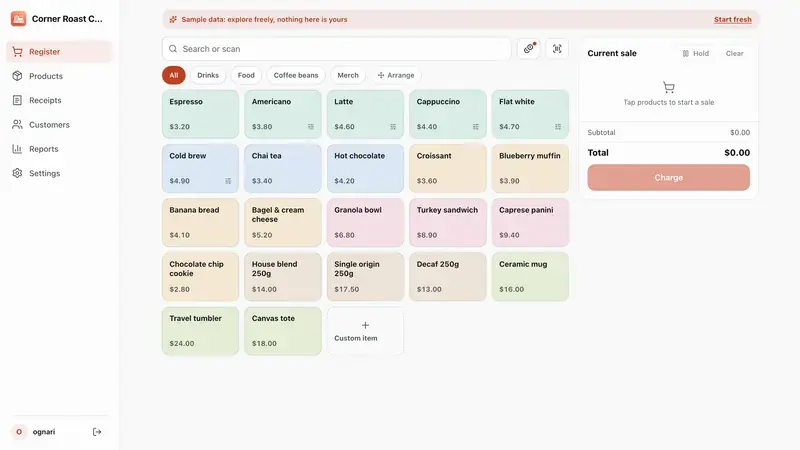Image resolution: width=800 pixels, height=450 pixels.
Task: Click the empty cart icon in Current sale
Action: pos(668,87)
